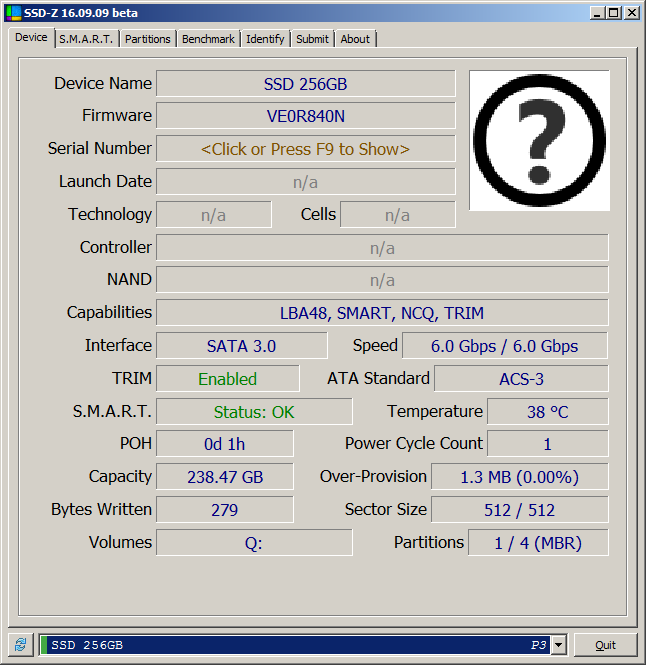Click the Quit button
The image size is (646, 665).
click(605, 645)
